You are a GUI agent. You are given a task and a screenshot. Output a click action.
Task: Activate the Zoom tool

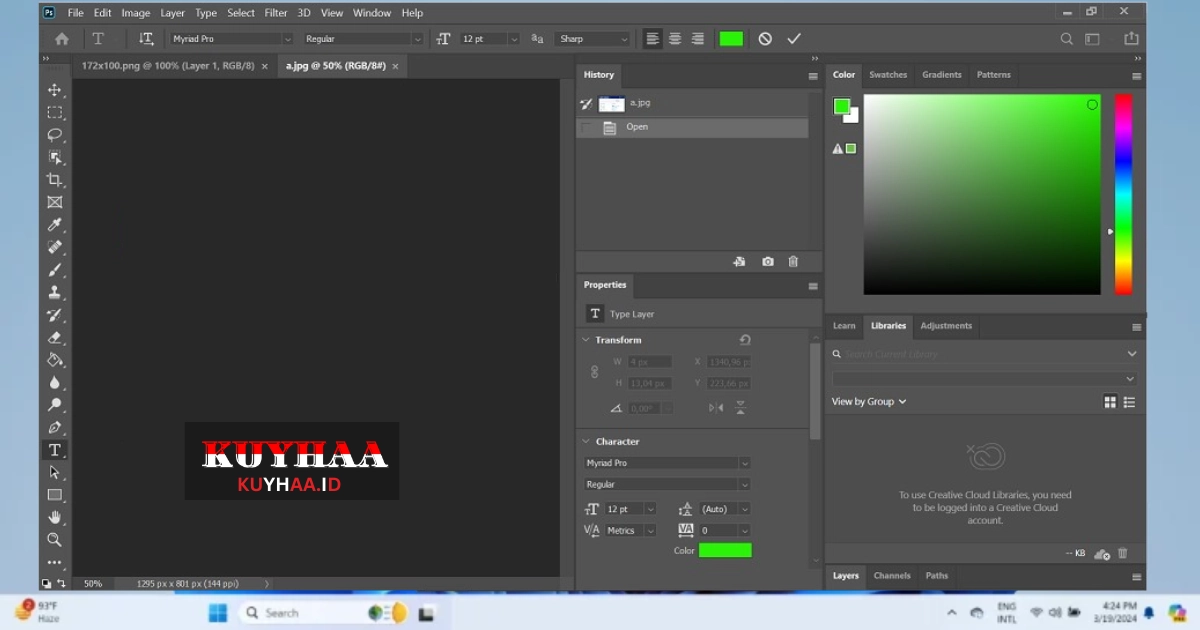(x=55, y=539)
